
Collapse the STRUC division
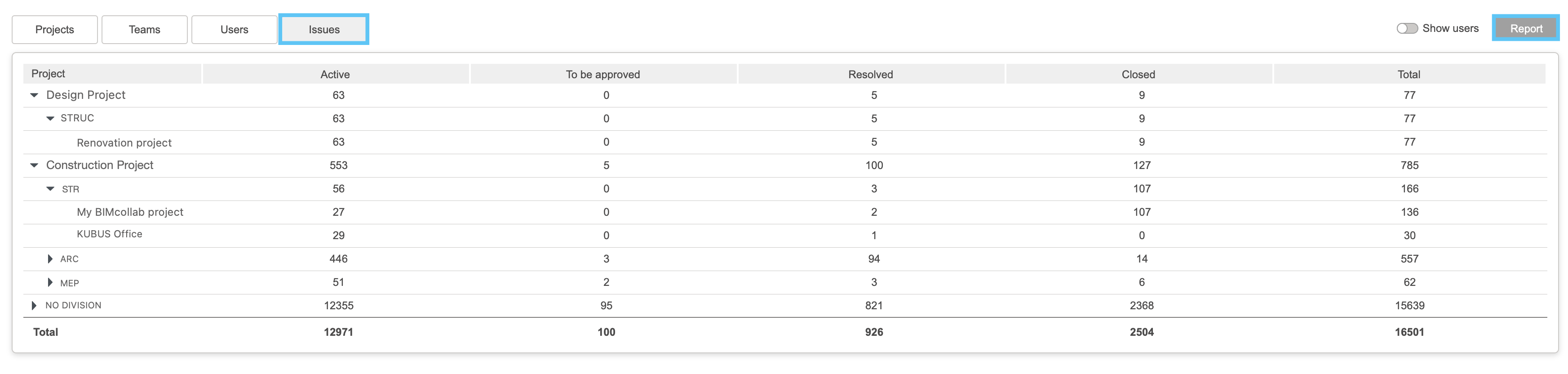point(50,118)
